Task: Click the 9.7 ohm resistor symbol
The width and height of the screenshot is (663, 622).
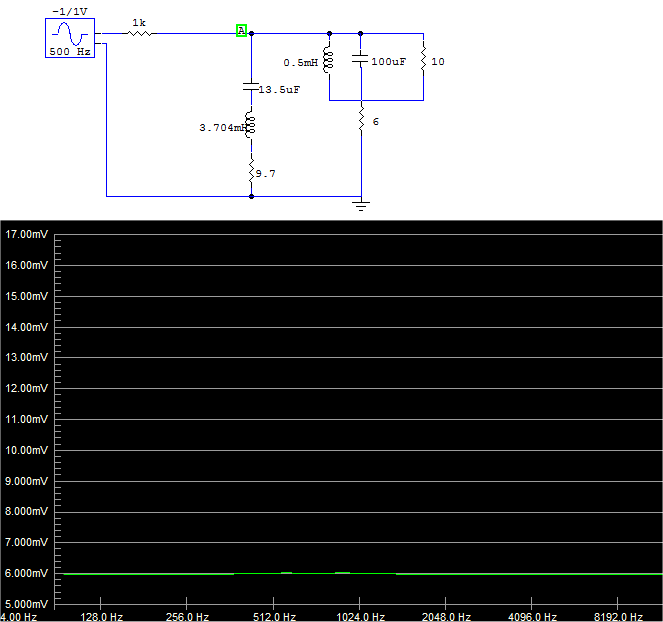Action: pos(251,171)
